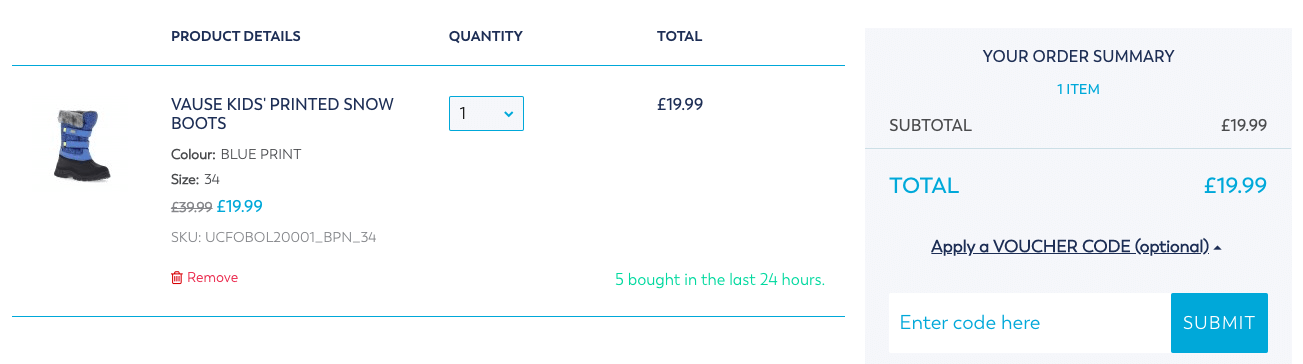The width and height of the screenshot is (1303, 364).
Task: Click the order TOTAL £19.99 amount
Action: [1235, 186]
